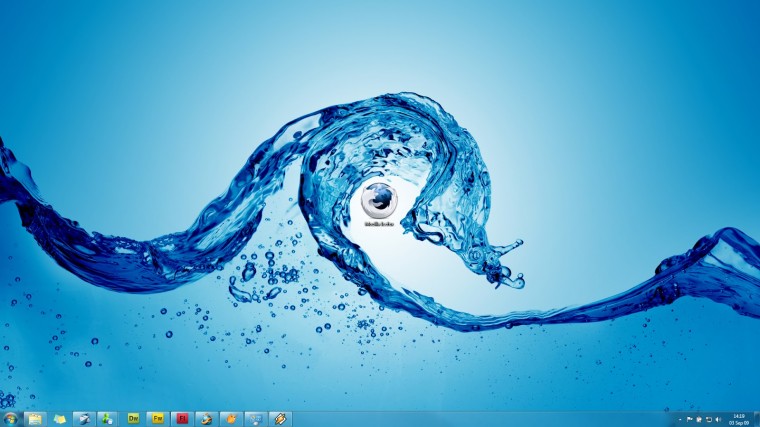Screen dimensions: 760x427
Task: Open the globe browser icon on the taskbar
Action: coord(206,419)
